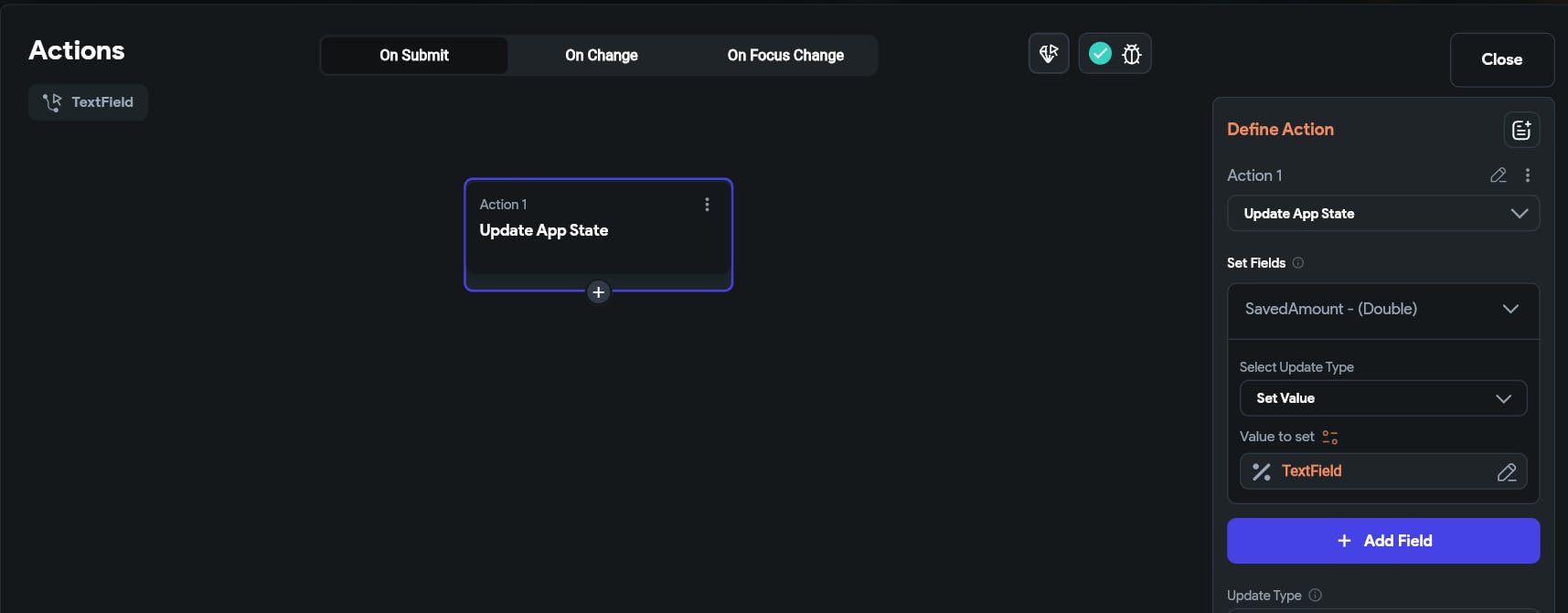Click the Close button

point(1501,59)
